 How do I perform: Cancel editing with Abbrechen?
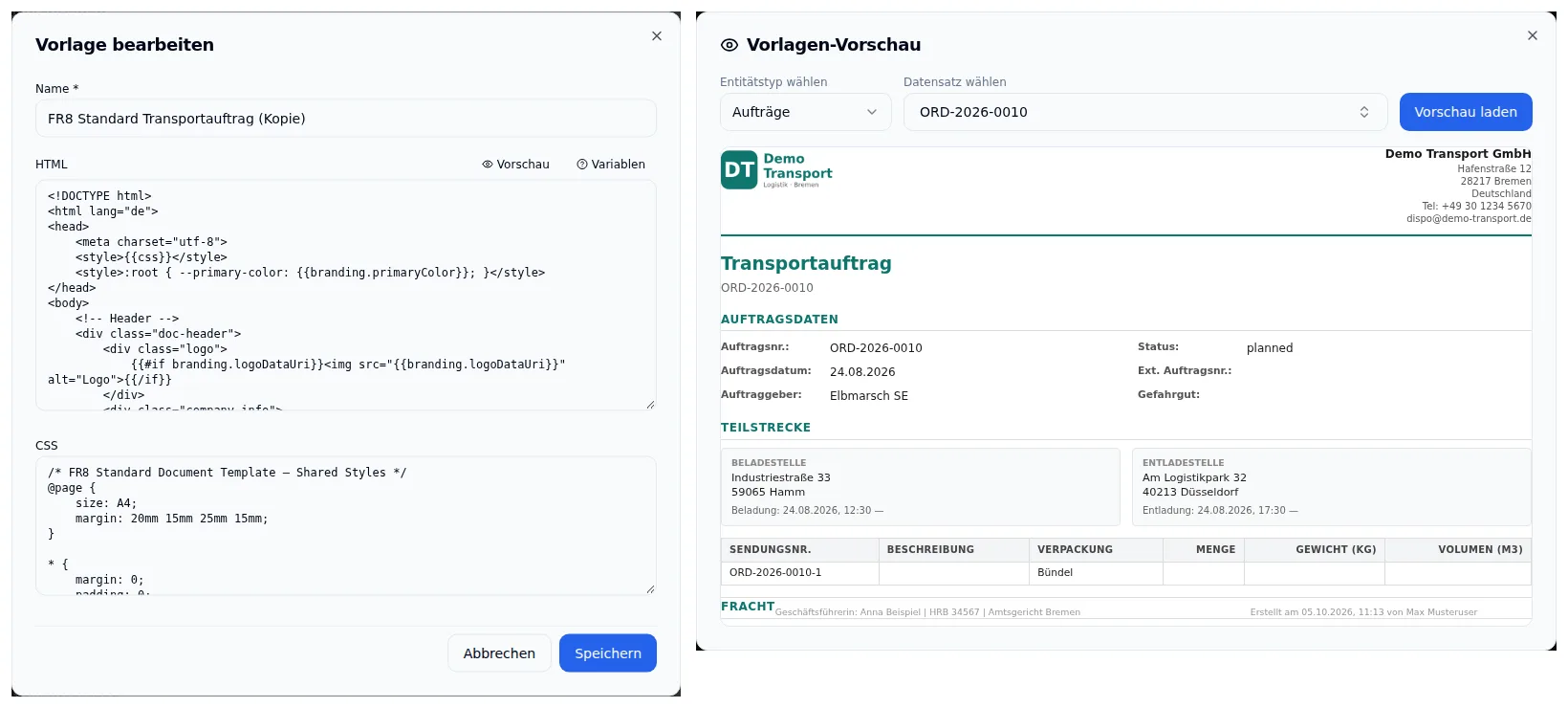click(x=499, y=653)
